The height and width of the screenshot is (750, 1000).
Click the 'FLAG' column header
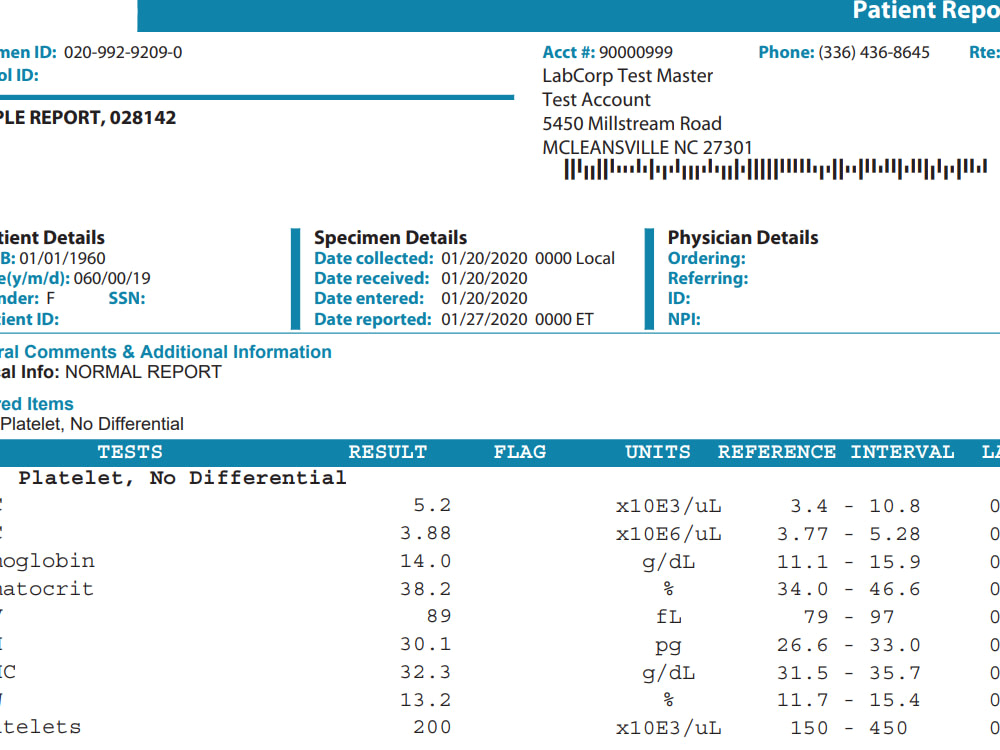pos(520,452)
